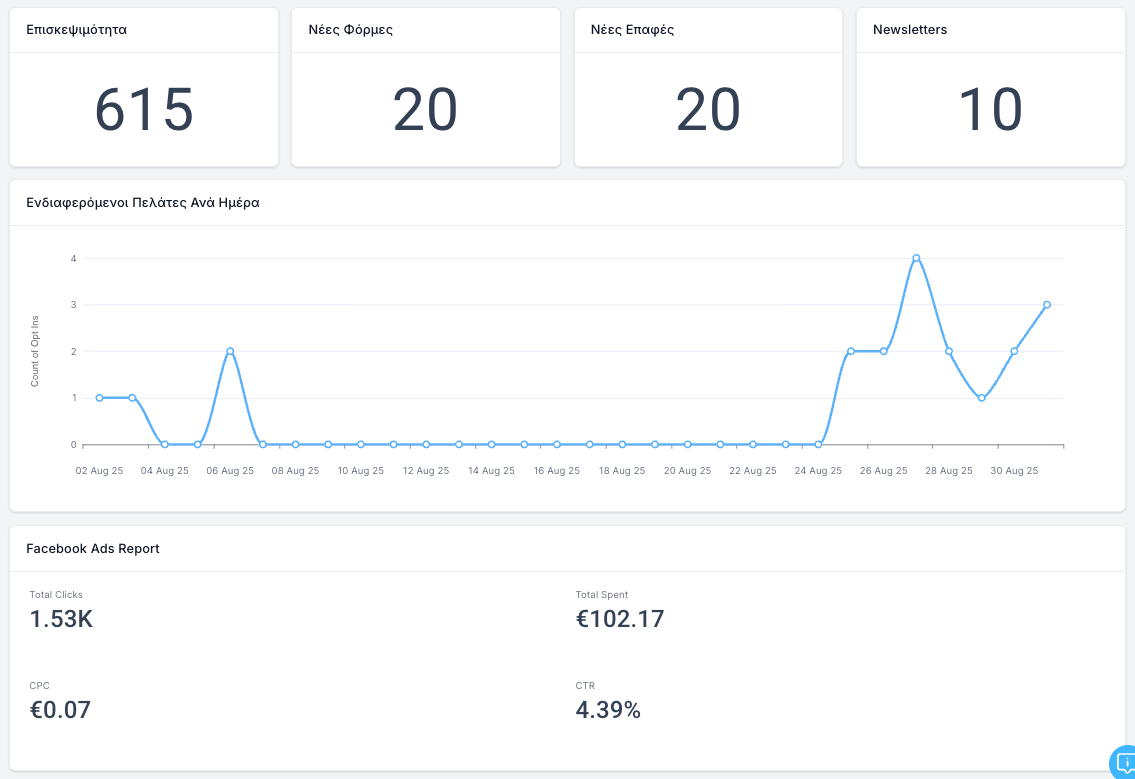Click the first data point on the chart line

pyautogui.click(x=99, y=398)
